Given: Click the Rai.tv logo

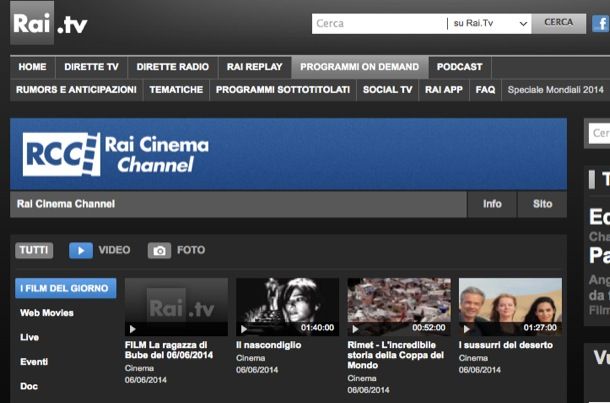Looking at the screenshot, I should tap(49, 23).
